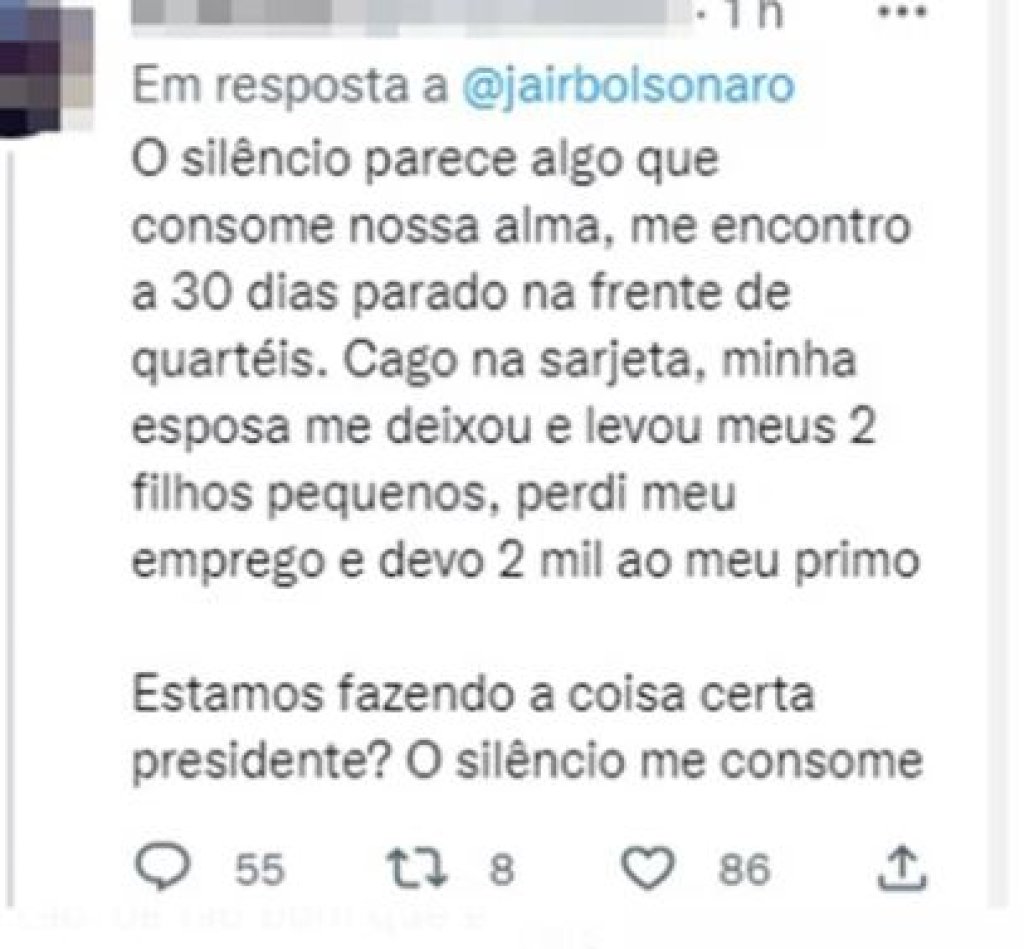
Task: Click text line 'quartéis. Cago na sarjeta, minha'
Action: [x=494, y=361]
